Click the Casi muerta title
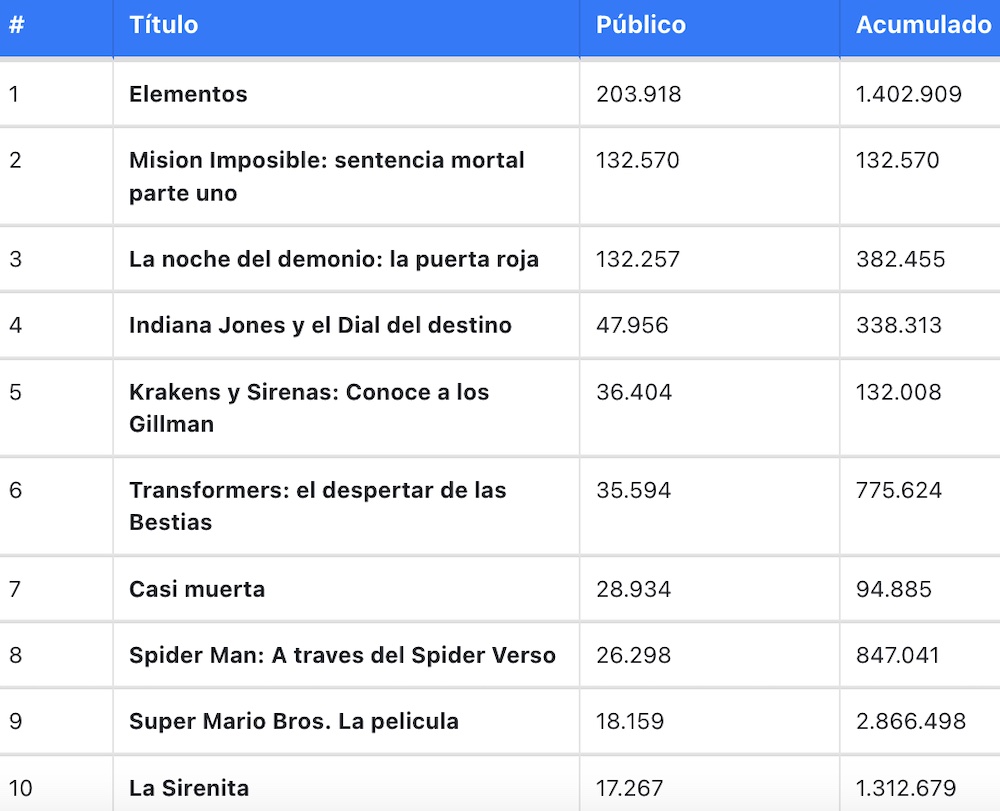Image resolution: width=1000 pixels, height=811 pixels. 197,589
